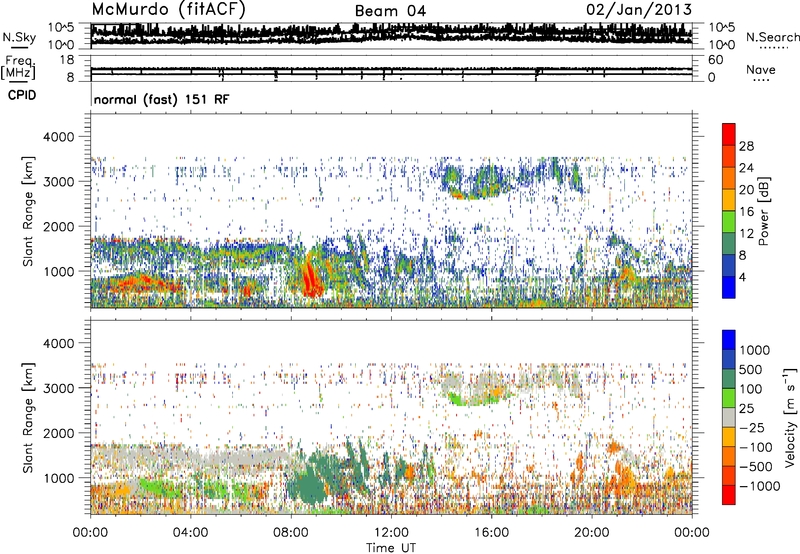This screenshot has height=554, width=800.
Task: Click the 16 tick on power colorbar
Action: tap(746, 212)
